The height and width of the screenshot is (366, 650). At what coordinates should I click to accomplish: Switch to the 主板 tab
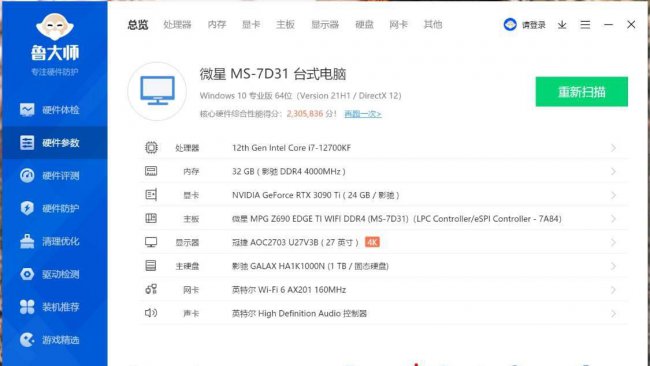coord(285,25)
